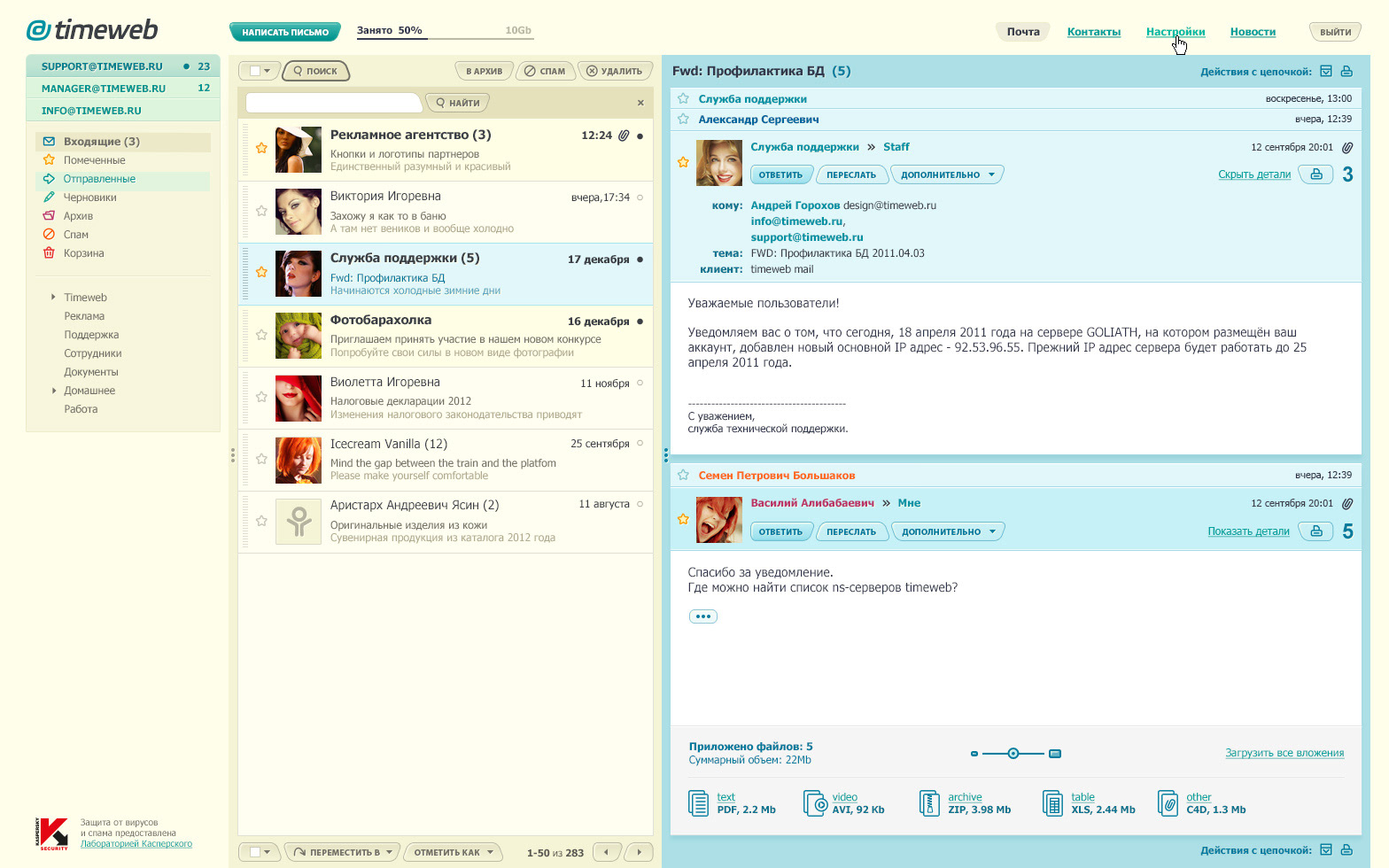This screenshot has height=868, width=1389.
Task: Open the Новости tab
Action: tap(1253, 32)
